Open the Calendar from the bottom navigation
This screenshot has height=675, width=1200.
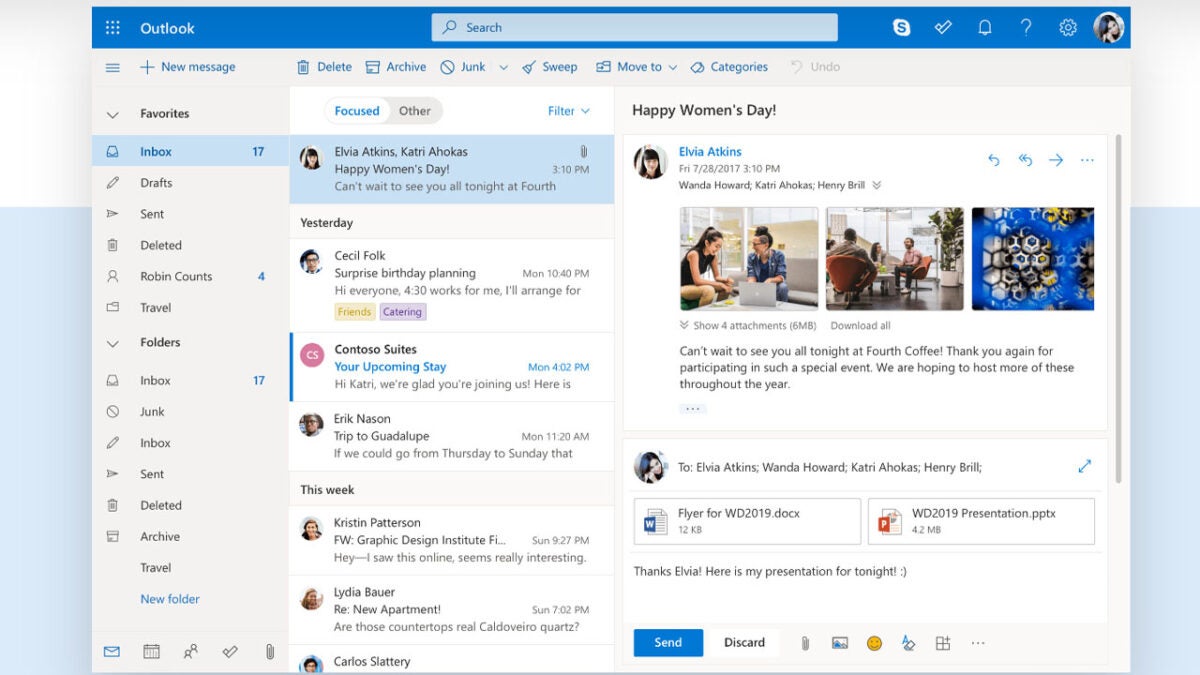tap(151, 651)
